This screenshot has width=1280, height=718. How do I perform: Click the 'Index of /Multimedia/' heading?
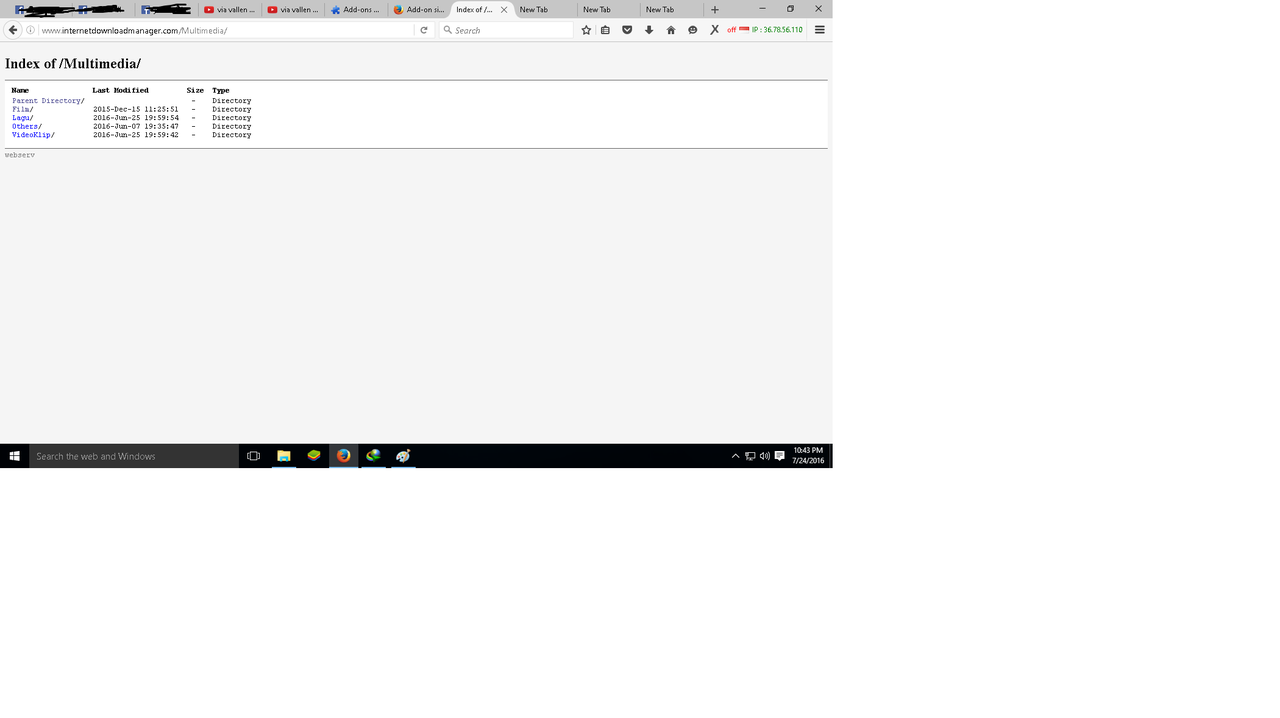coord(73,63)
